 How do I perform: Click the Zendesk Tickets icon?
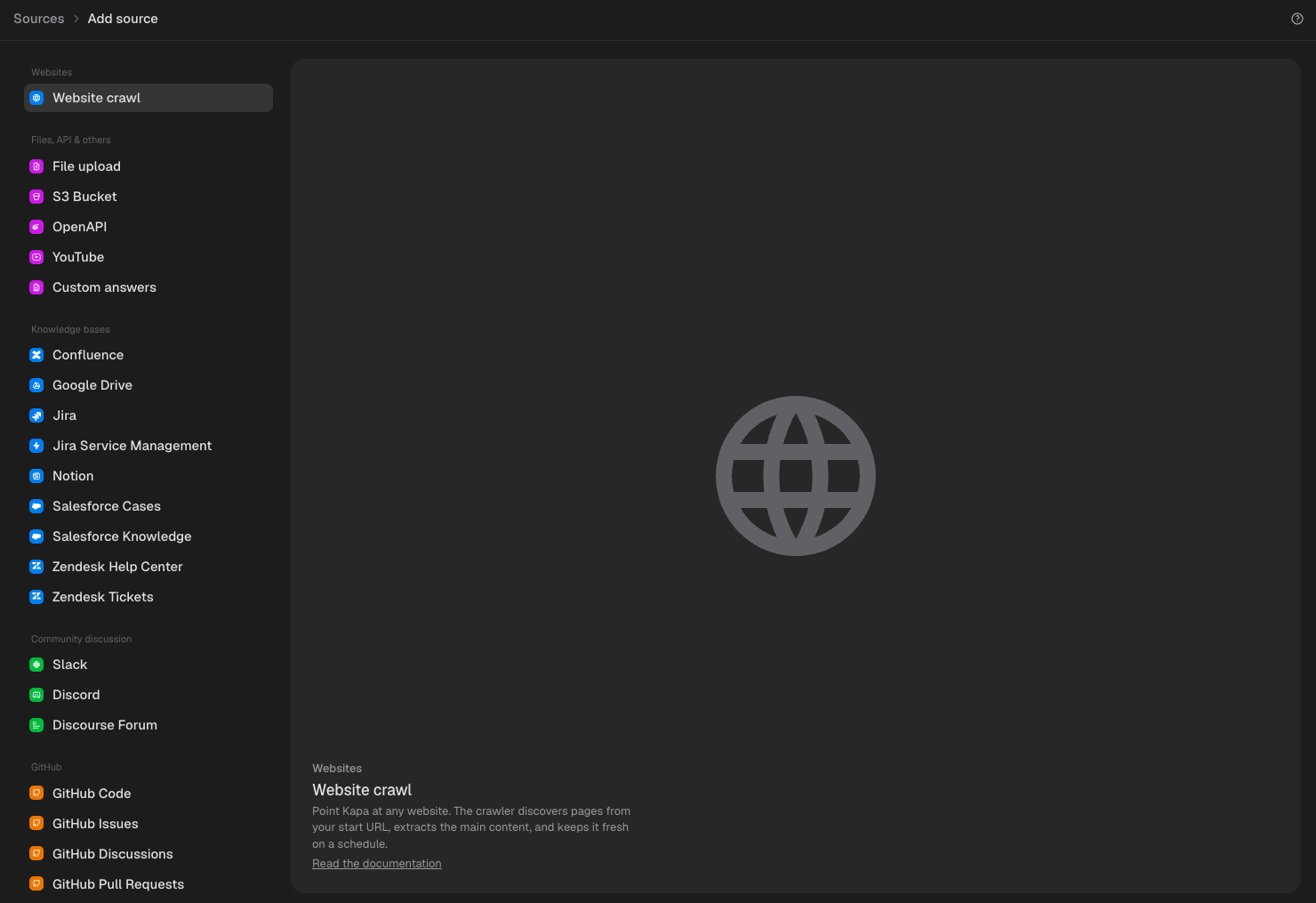click(x=36, y=597)
